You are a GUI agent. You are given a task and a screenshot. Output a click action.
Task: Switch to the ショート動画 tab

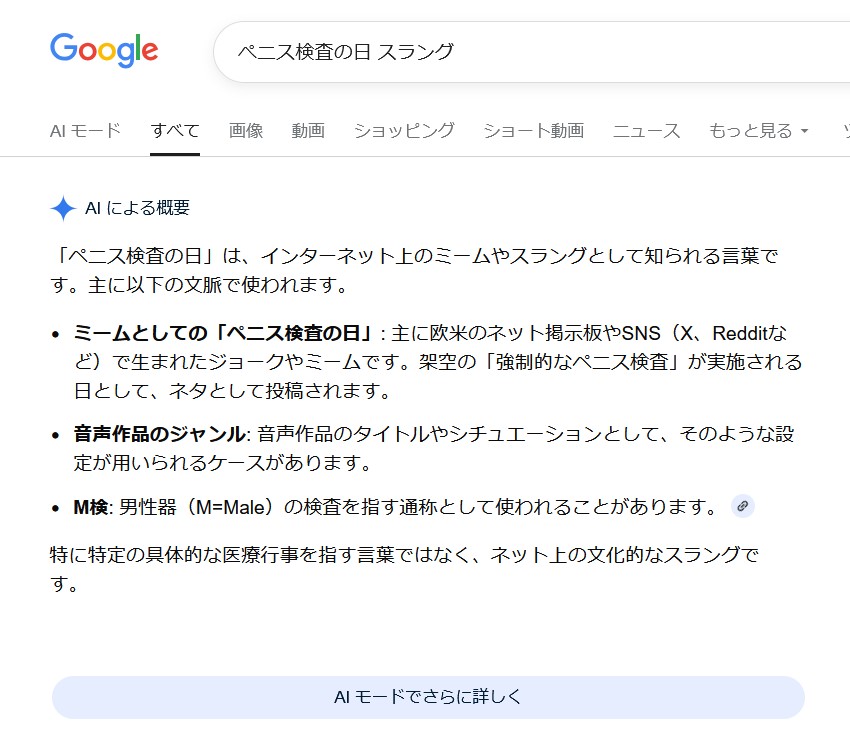[x=533, y=130]
